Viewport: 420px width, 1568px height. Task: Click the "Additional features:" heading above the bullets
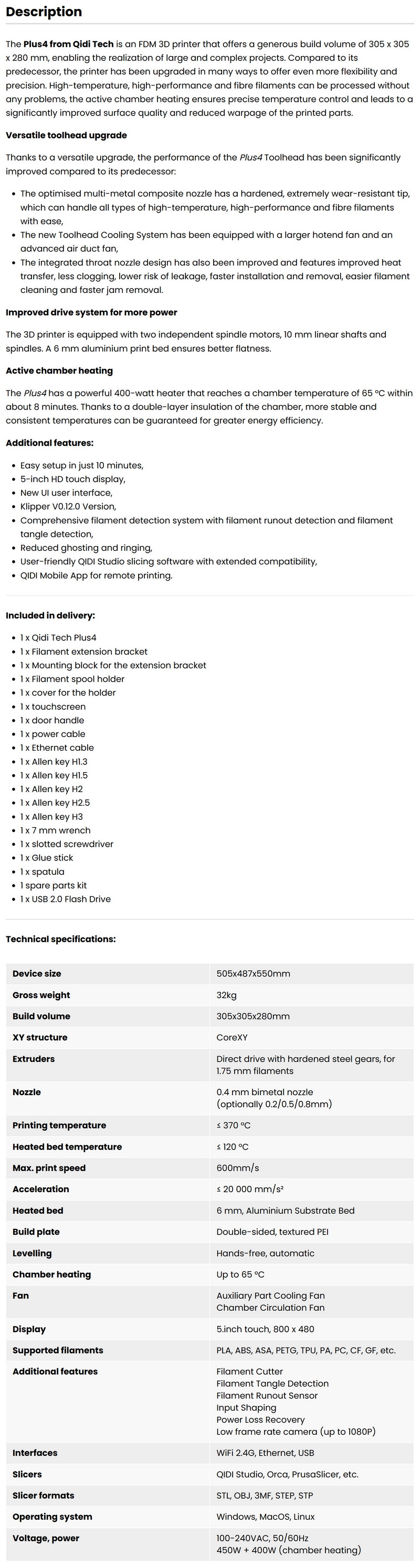49,443
